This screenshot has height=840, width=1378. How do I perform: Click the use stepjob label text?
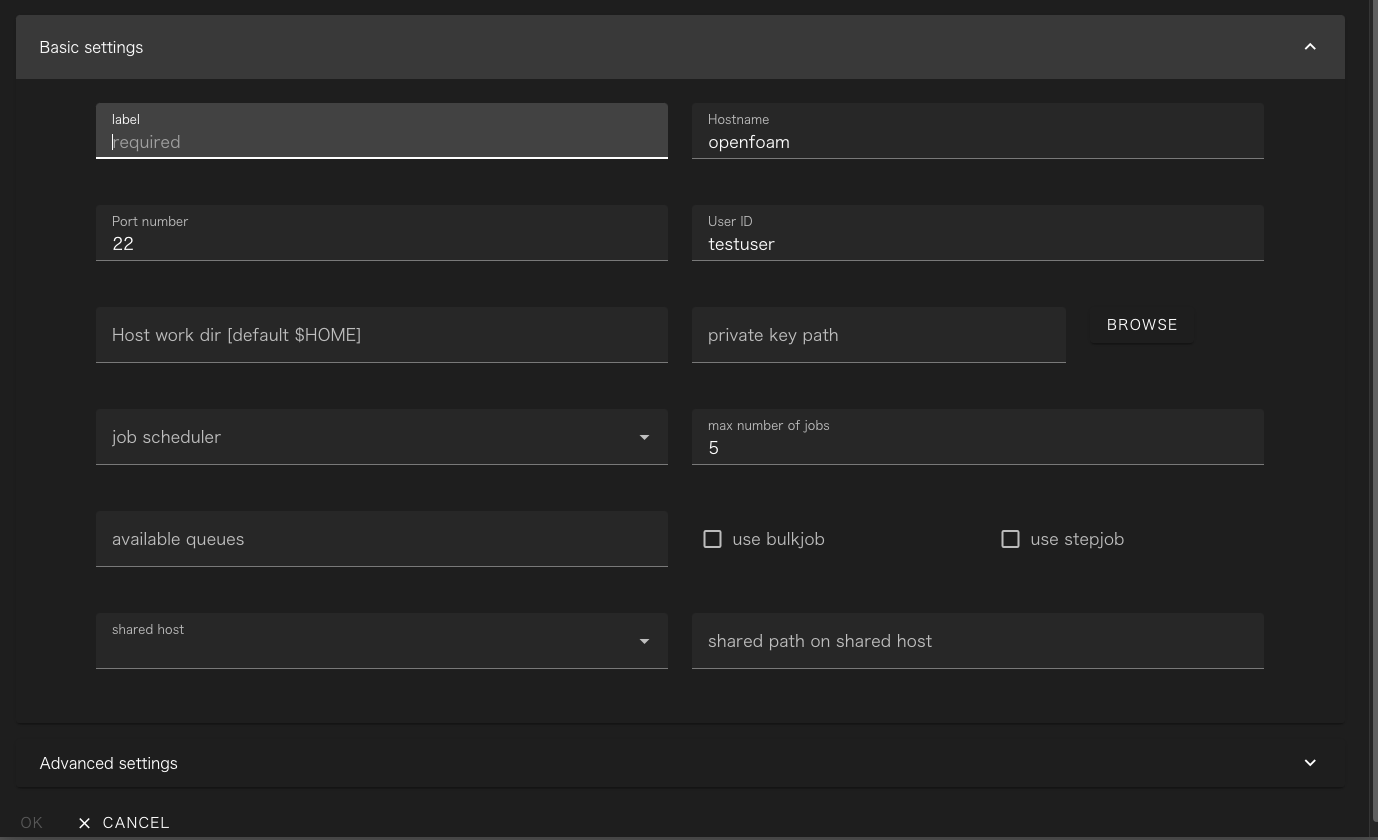coord(1077,539)
